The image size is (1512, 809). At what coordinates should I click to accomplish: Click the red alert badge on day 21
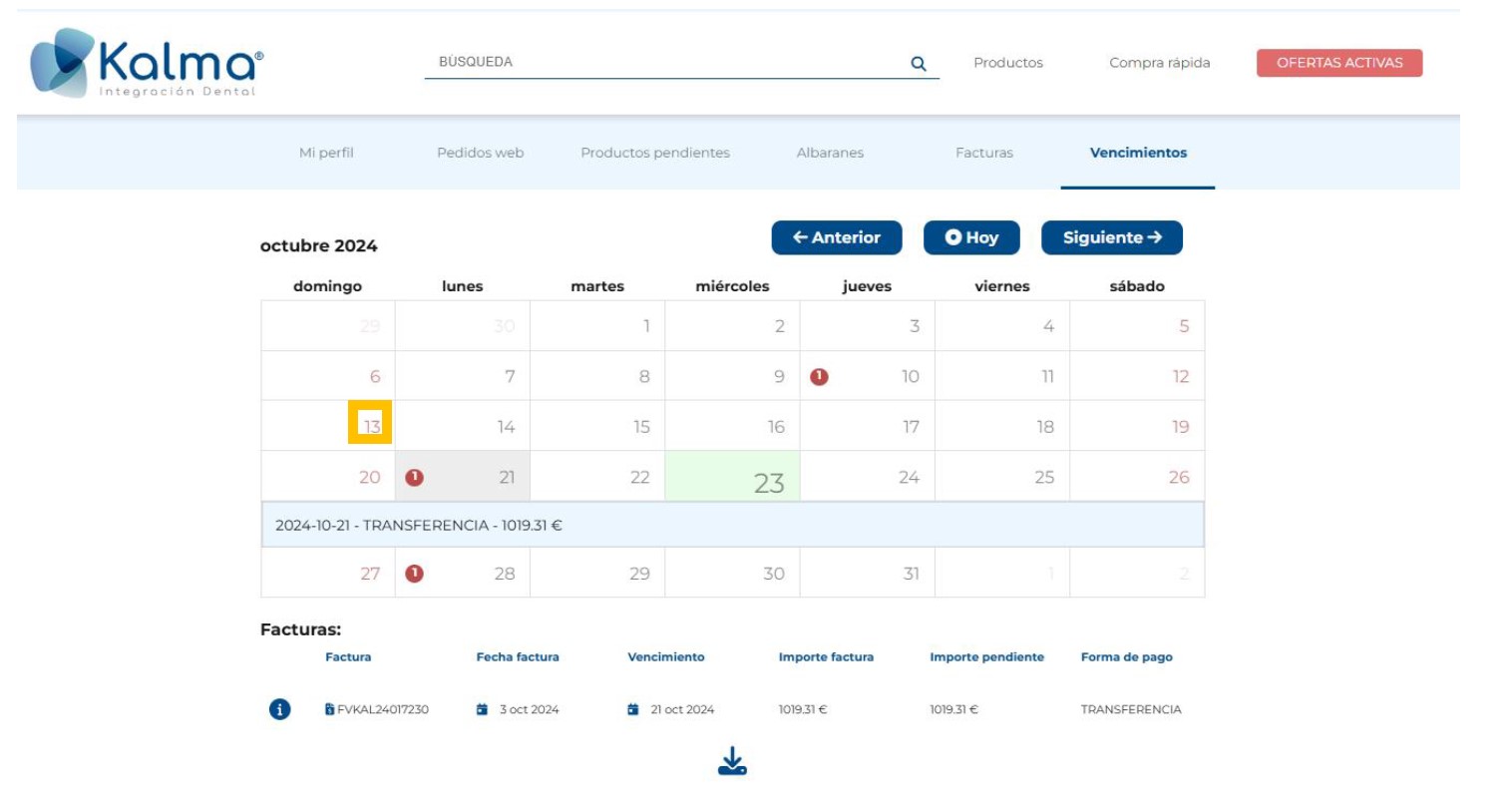pyautogui.click(x=415, y=478)
